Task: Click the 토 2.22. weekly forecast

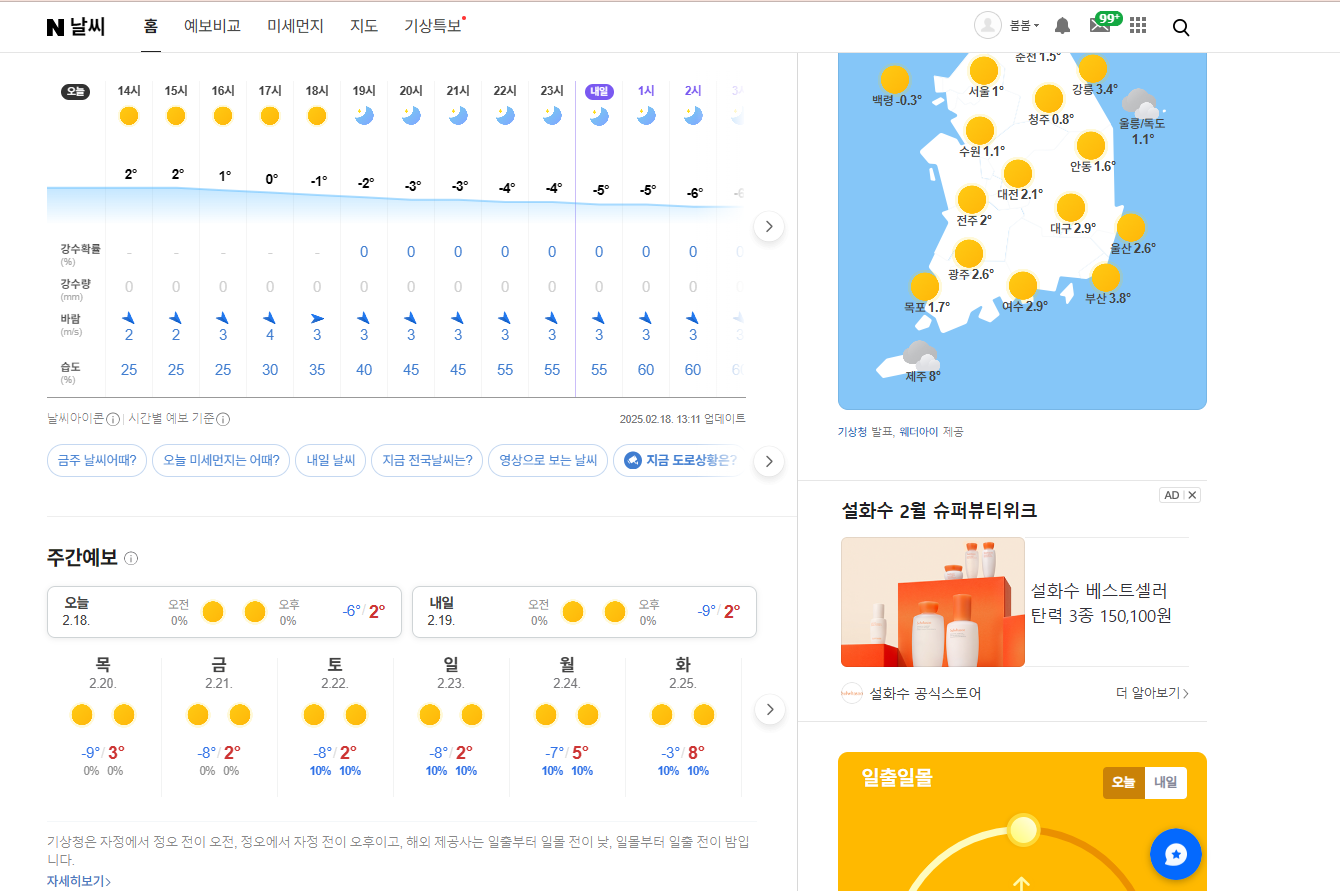Action: coord(335,716)
